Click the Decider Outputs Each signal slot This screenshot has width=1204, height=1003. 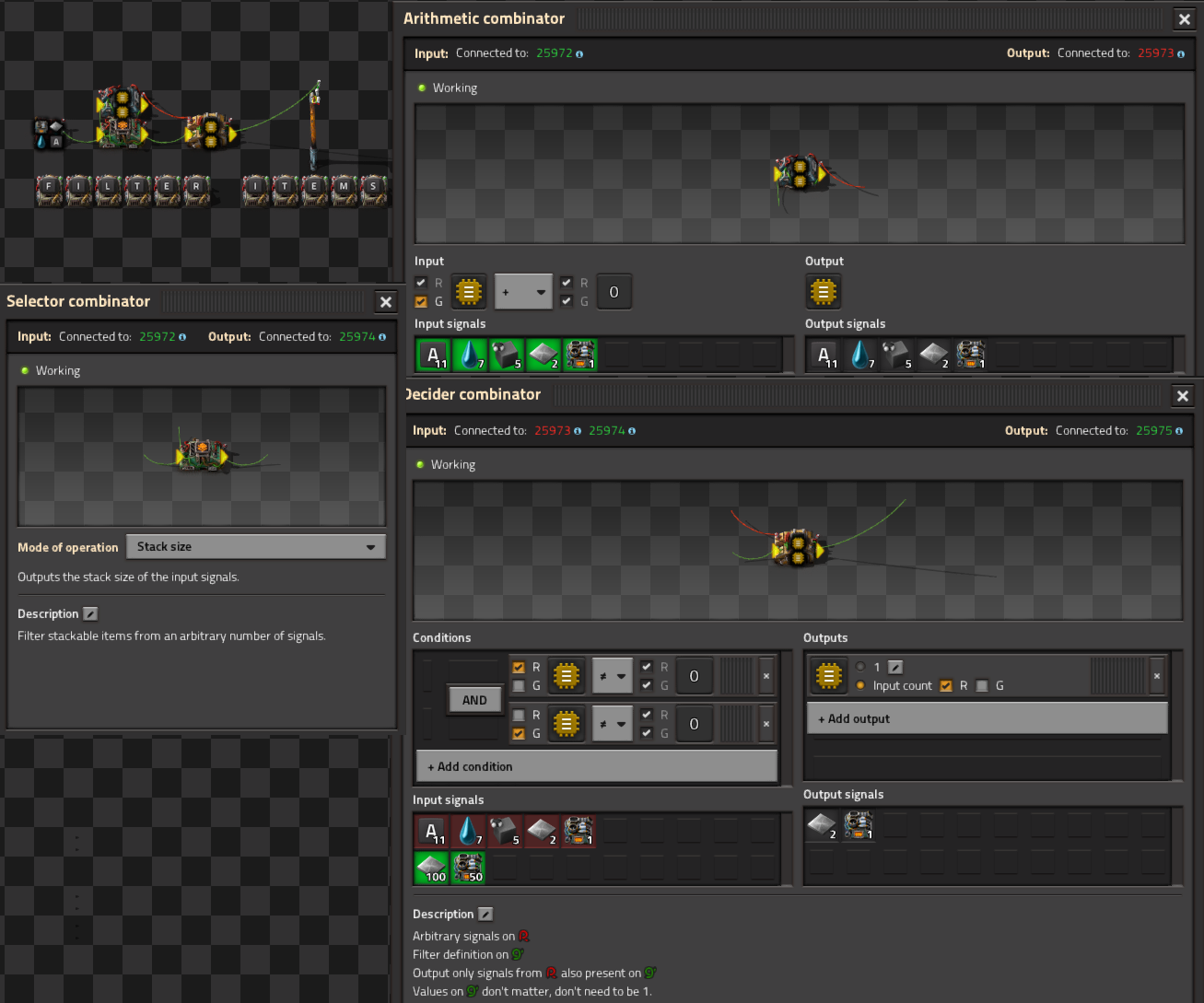(828, 676)
